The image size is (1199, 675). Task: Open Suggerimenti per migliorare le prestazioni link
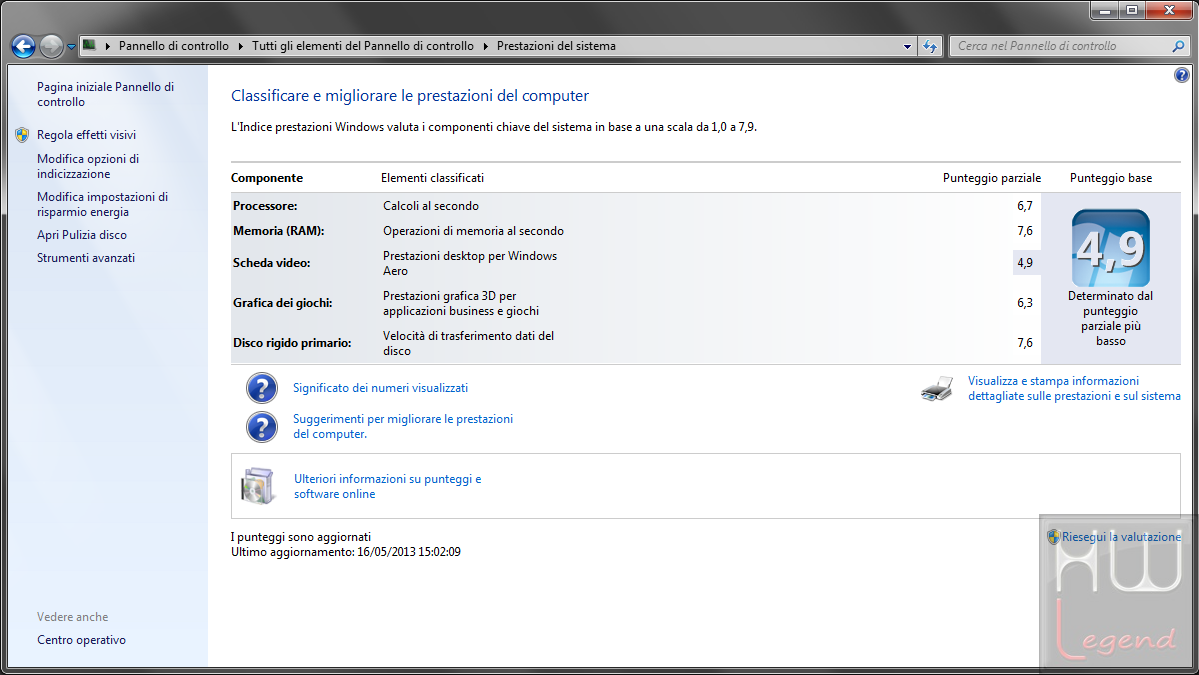(x=403, y=426)
